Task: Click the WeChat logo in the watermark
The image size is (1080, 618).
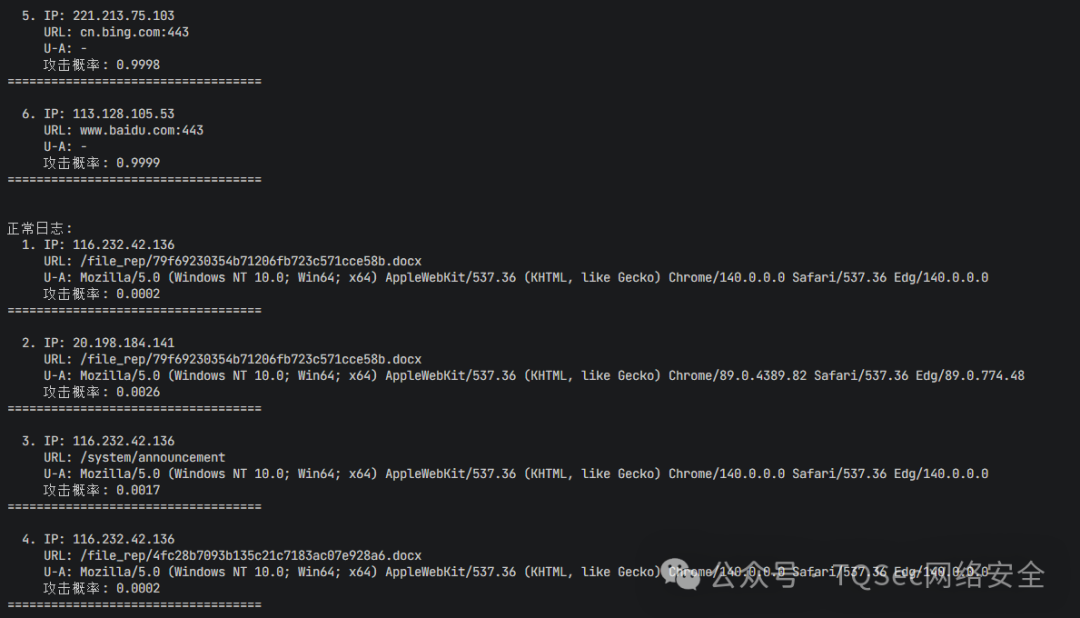Action: click(687, 576)
